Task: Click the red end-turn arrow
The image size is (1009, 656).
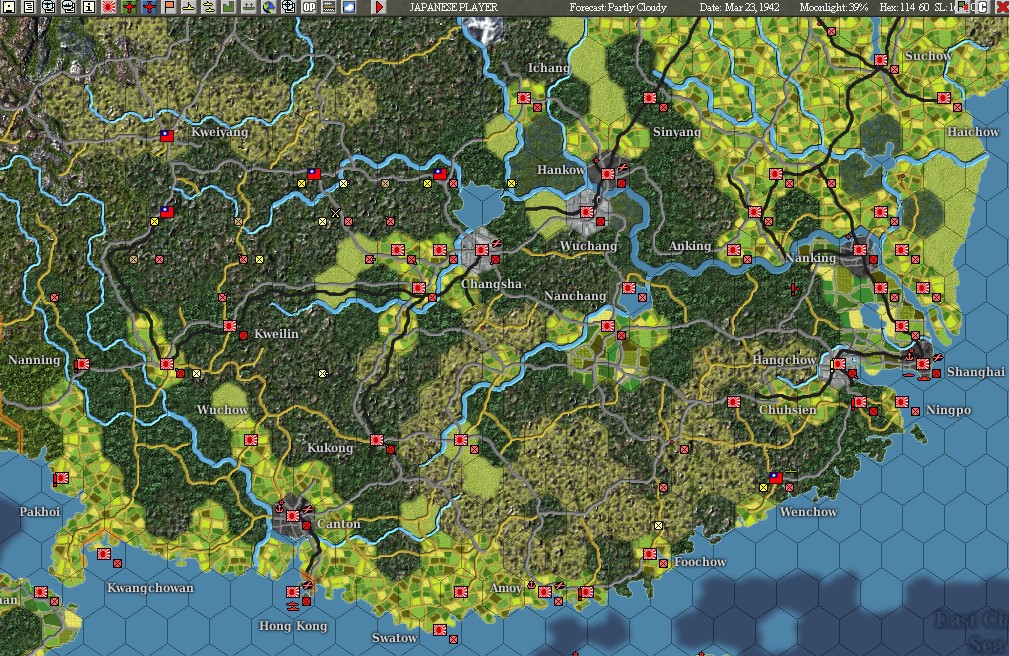Action: (379, 7)
